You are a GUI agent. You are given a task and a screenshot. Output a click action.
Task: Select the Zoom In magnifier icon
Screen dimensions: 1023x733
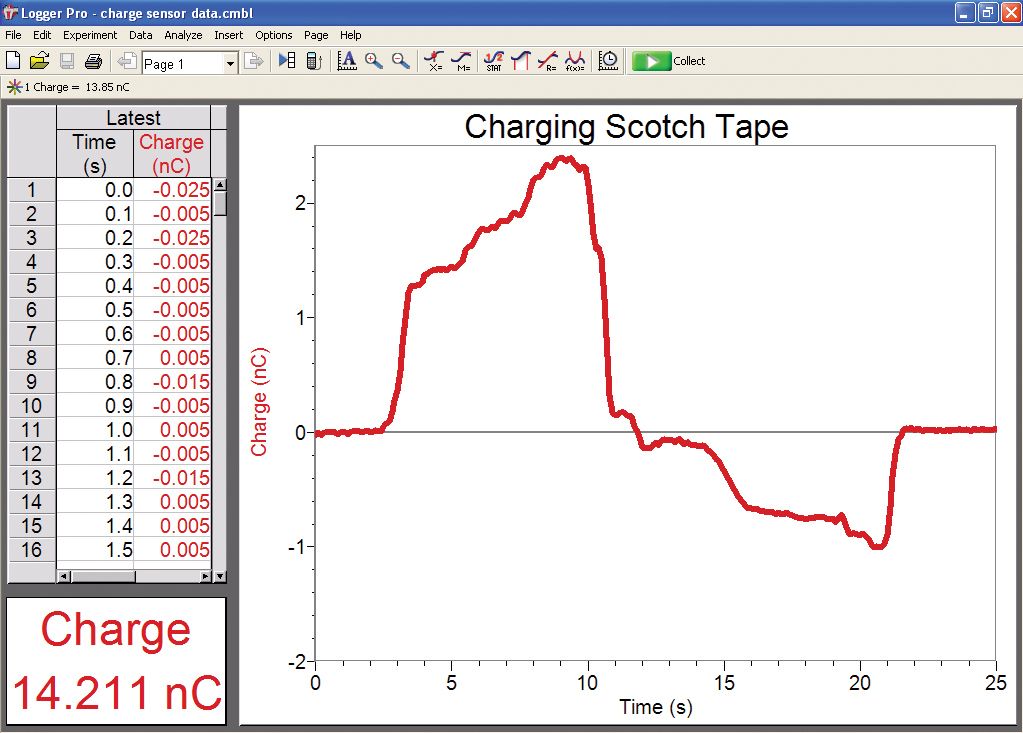pyautogui.click(x=374, y=61)
